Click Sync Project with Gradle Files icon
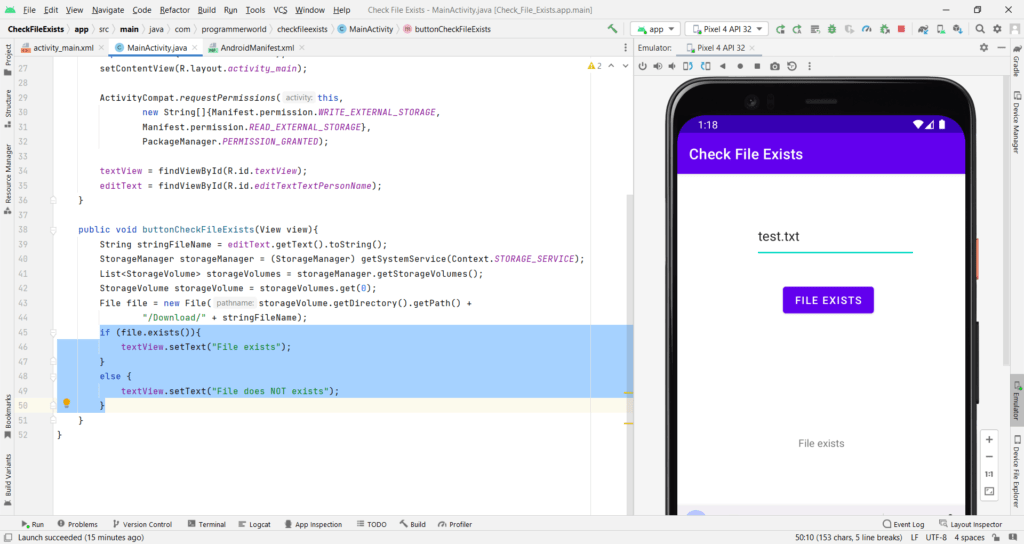 (x=923, y=29)
